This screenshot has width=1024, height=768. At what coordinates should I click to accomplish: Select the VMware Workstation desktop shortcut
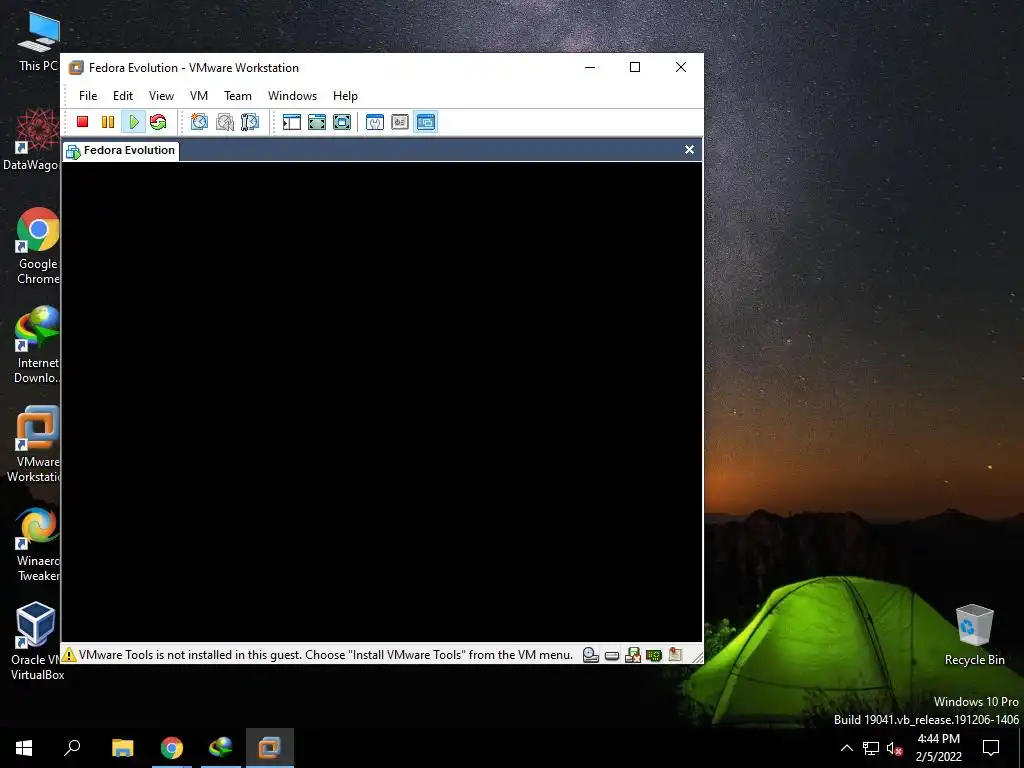coord(34,444)
